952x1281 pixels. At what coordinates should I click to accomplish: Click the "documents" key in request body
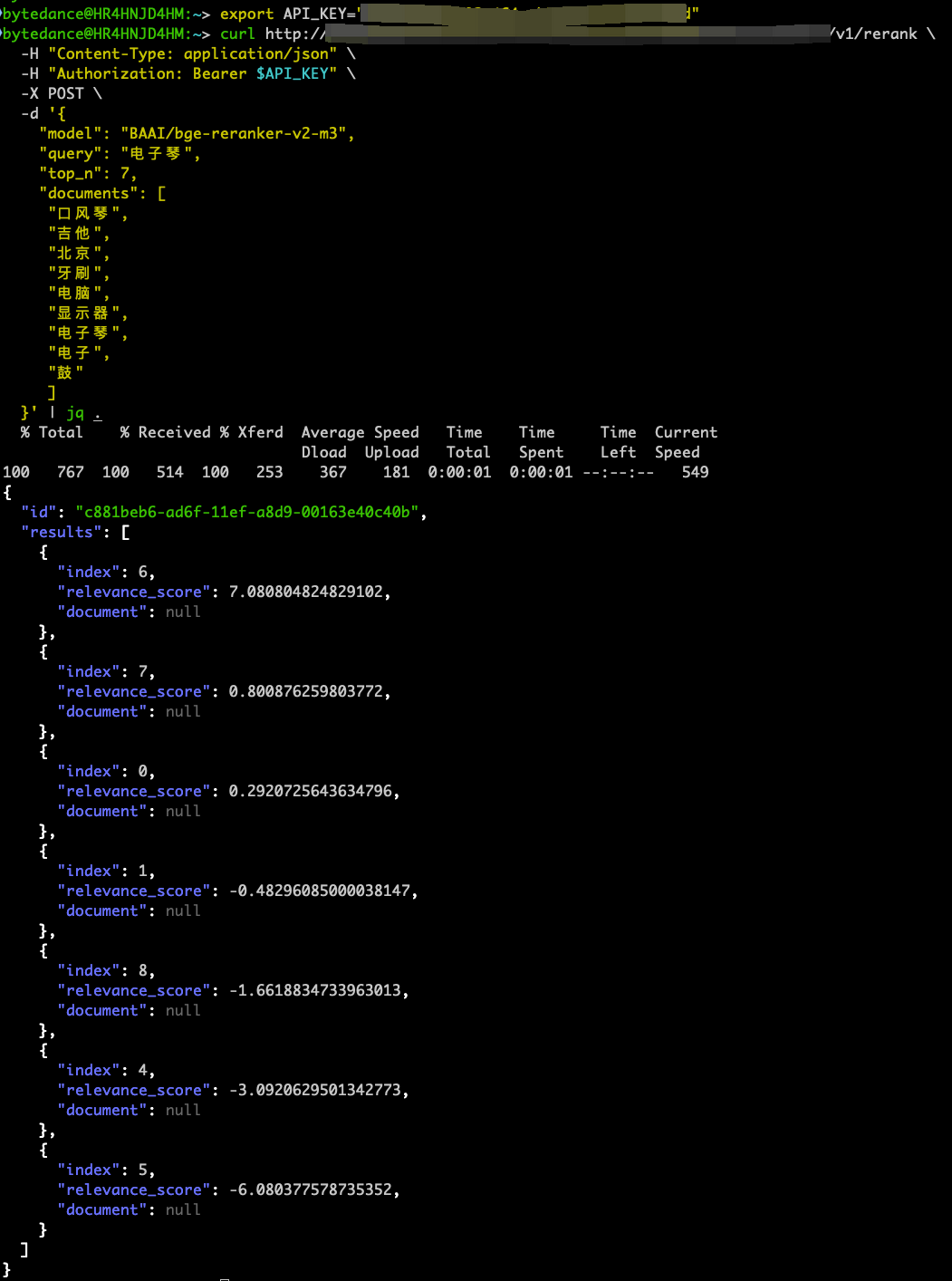click(x=89, y=193)
